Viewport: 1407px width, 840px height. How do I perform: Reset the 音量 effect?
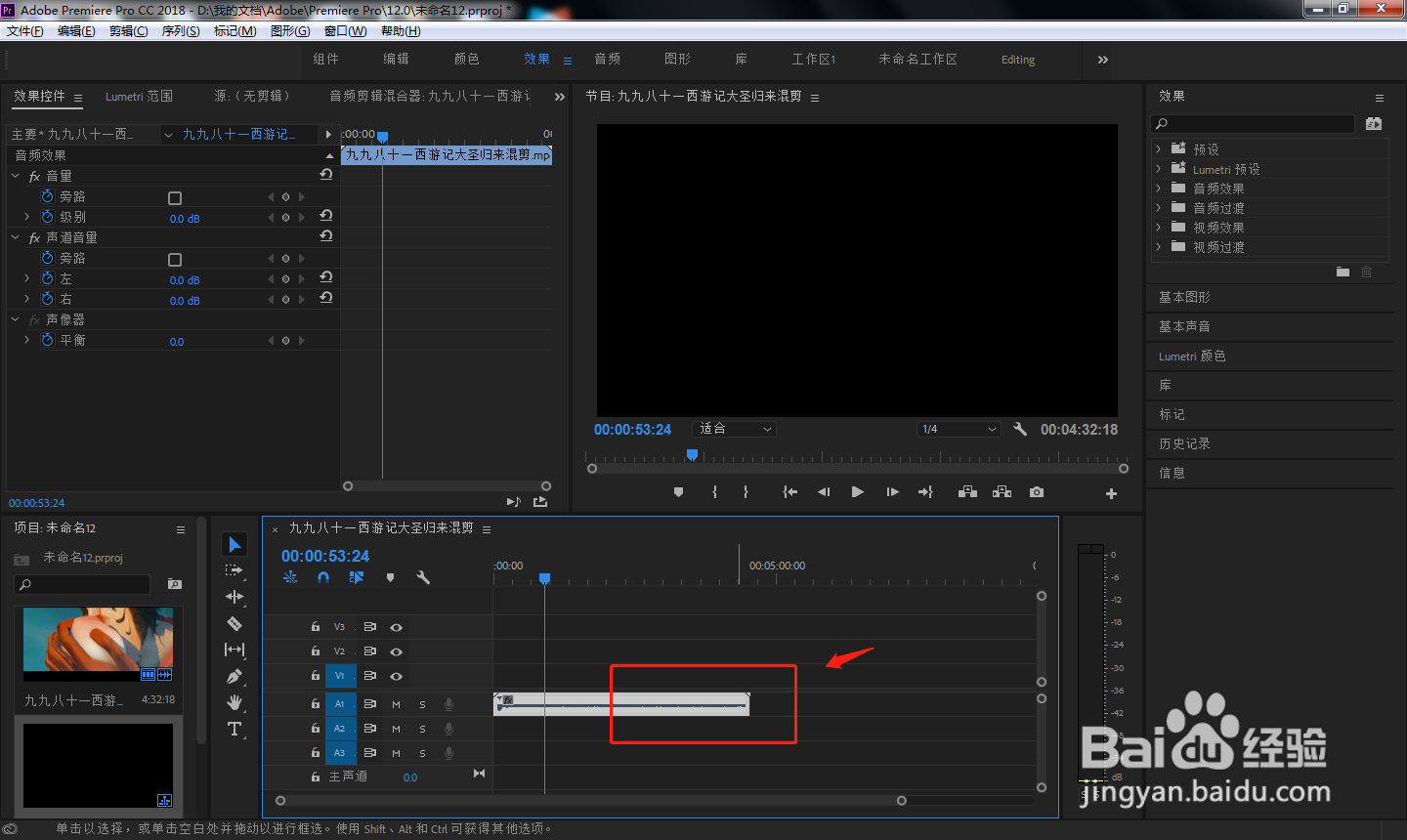326,175
